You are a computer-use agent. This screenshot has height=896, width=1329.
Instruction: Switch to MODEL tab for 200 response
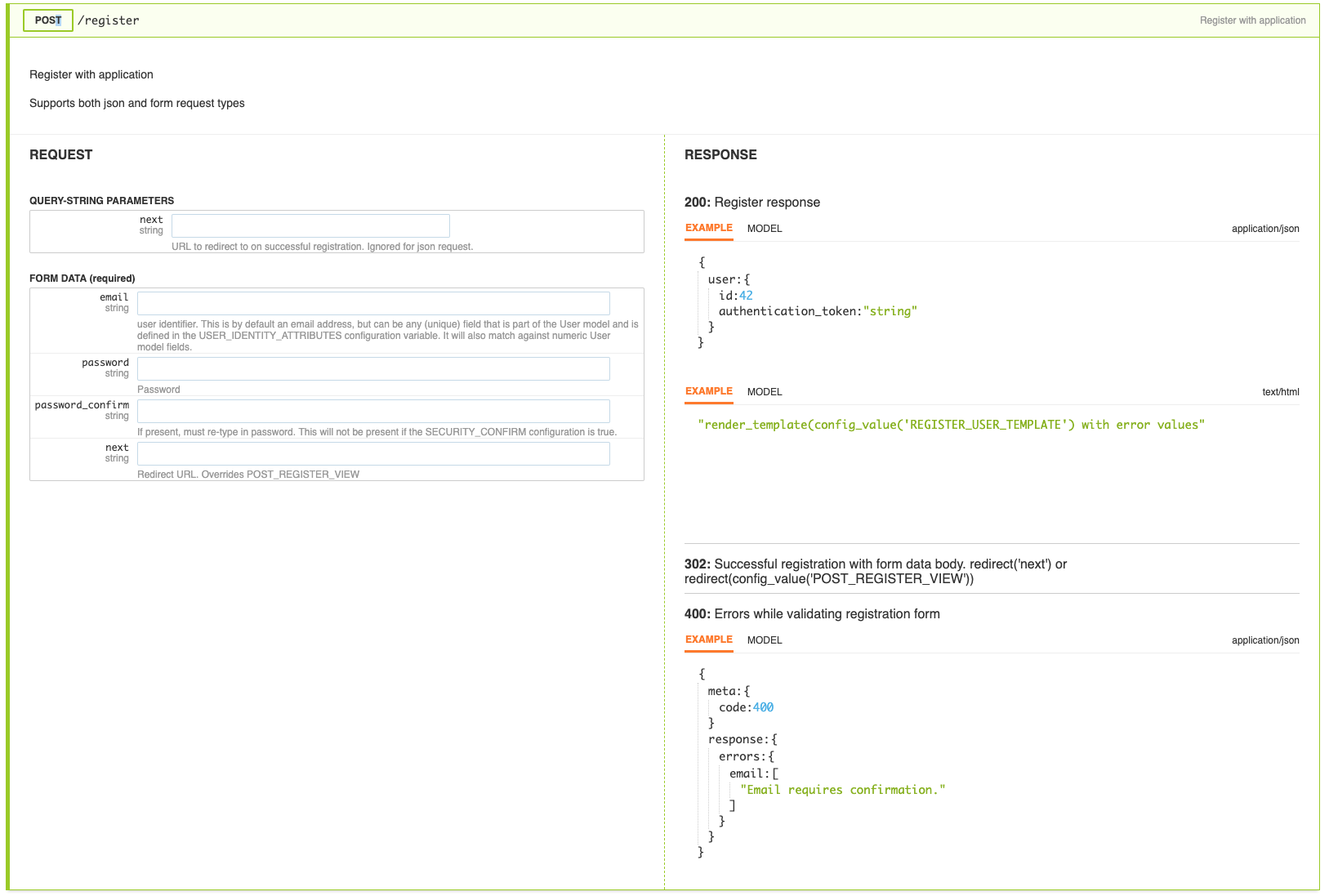point(764,229)
